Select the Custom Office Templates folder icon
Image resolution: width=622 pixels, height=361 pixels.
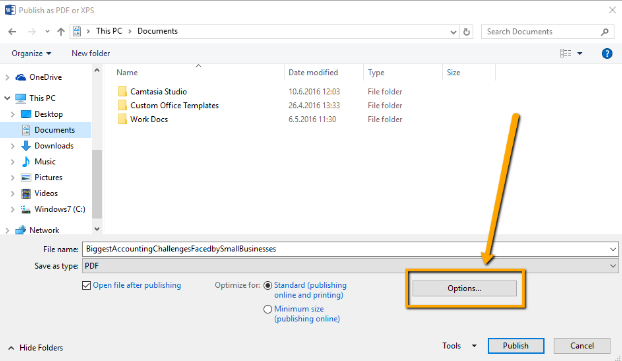[122, 106]
